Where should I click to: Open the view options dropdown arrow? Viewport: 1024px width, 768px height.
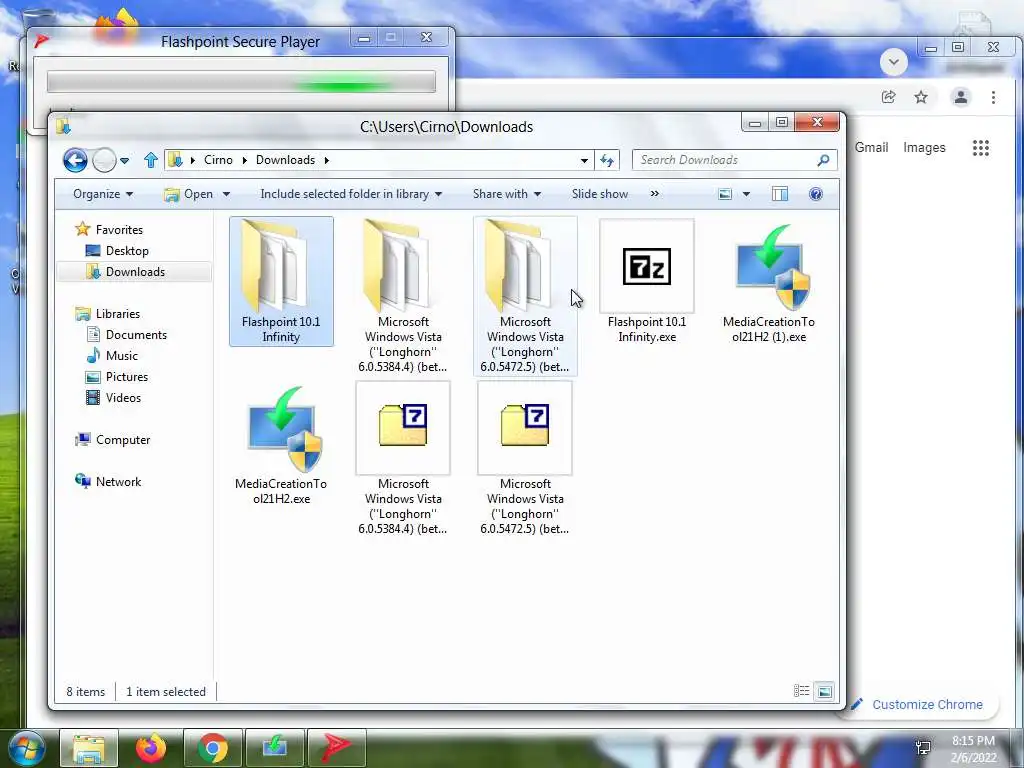pos(746,194)
